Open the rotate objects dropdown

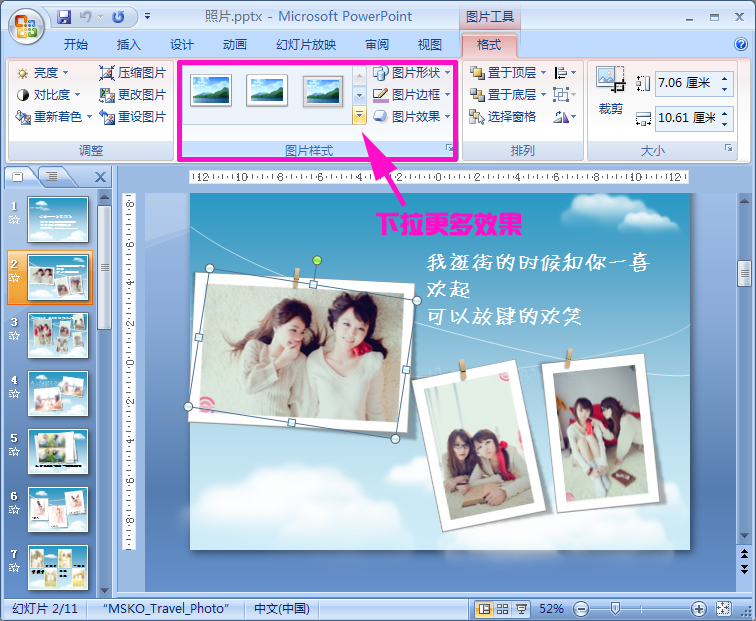click(x=565, y=117)
